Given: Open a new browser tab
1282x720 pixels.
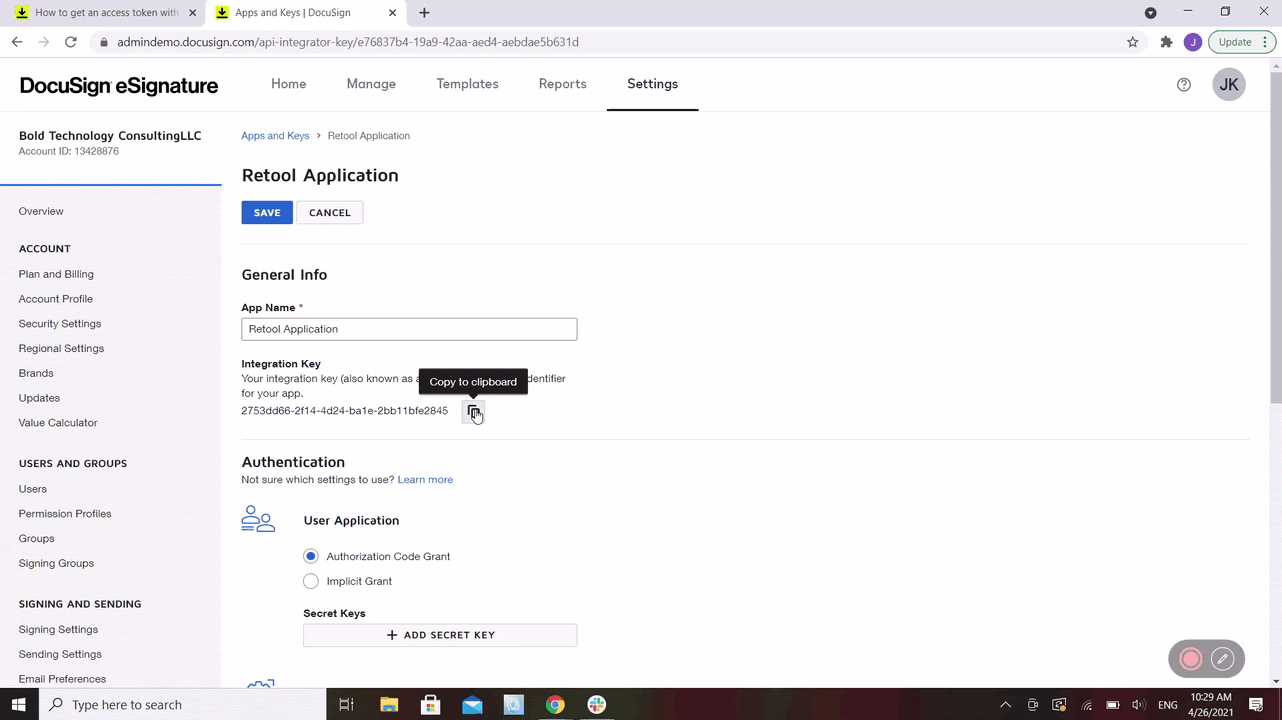Looking at the screenshot, I should (424, 13).
